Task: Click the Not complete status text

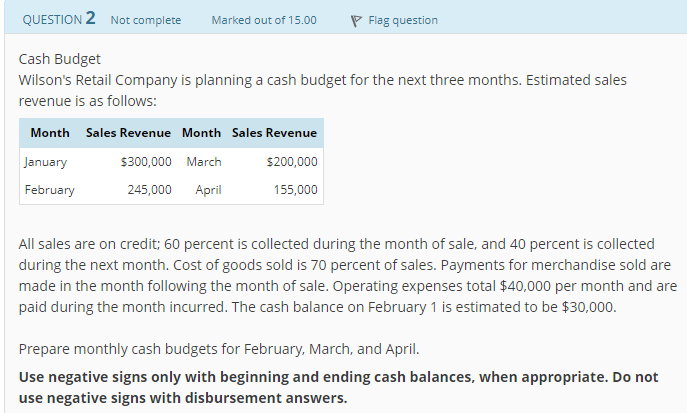Action: point(145,20)
